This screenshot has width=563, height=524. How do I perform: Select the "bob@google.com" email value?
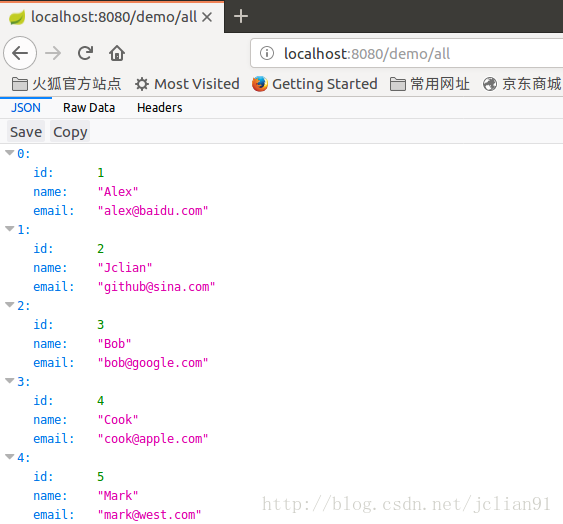pyautogui.click(x=153, y=363)
